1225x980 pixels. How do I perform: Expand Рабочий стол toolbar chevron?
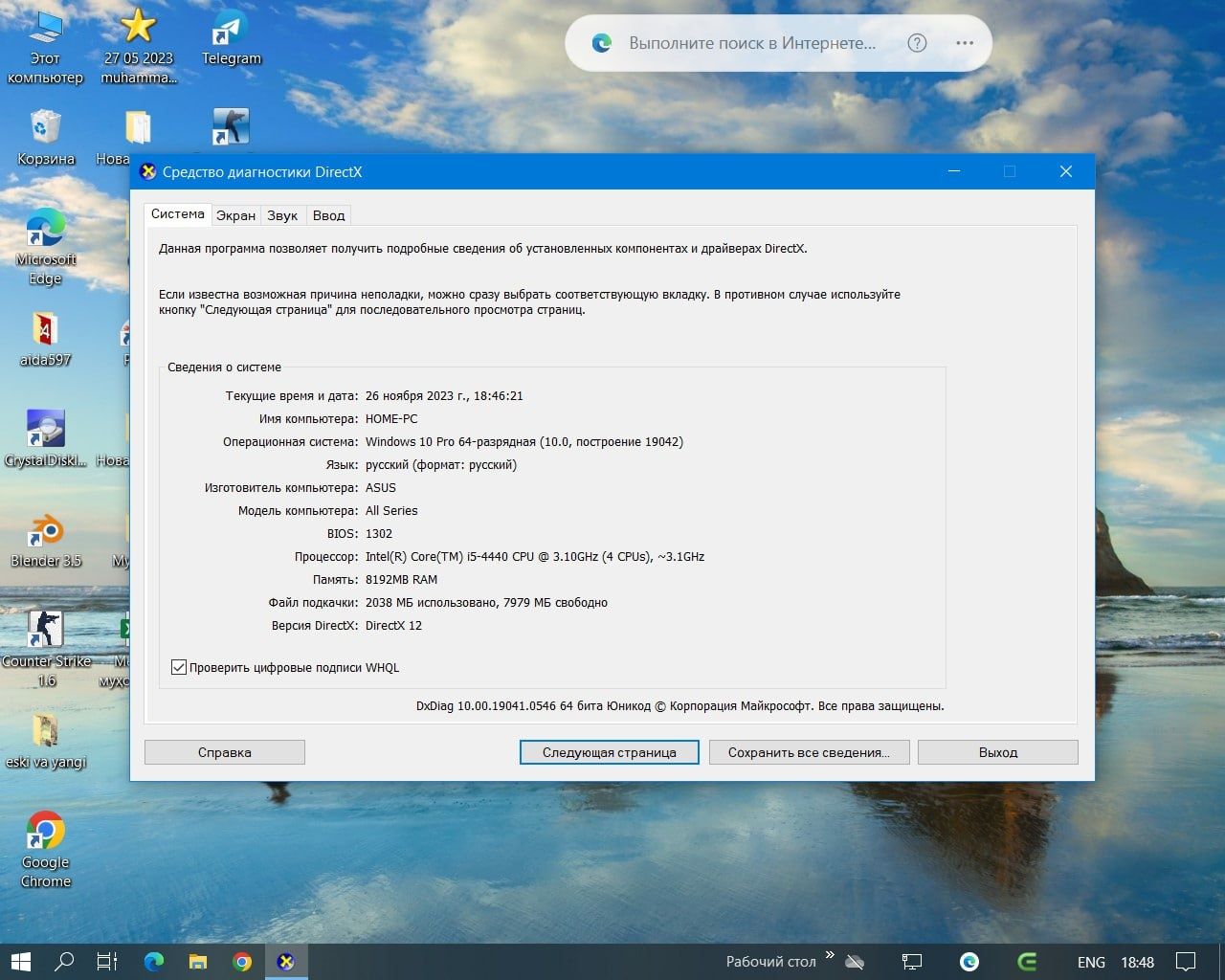pos(830,955)
